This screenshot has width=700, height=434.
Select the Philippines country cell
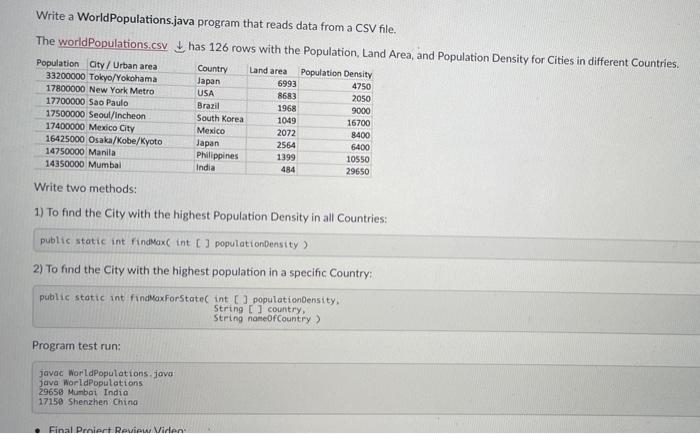(217, 155)
